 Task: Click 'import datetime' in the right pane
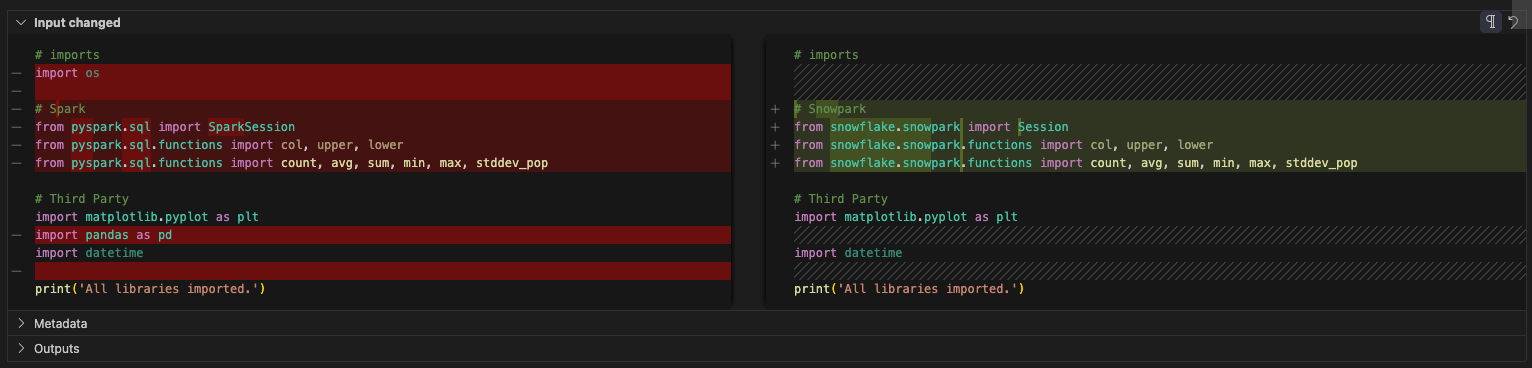(848, 253)
